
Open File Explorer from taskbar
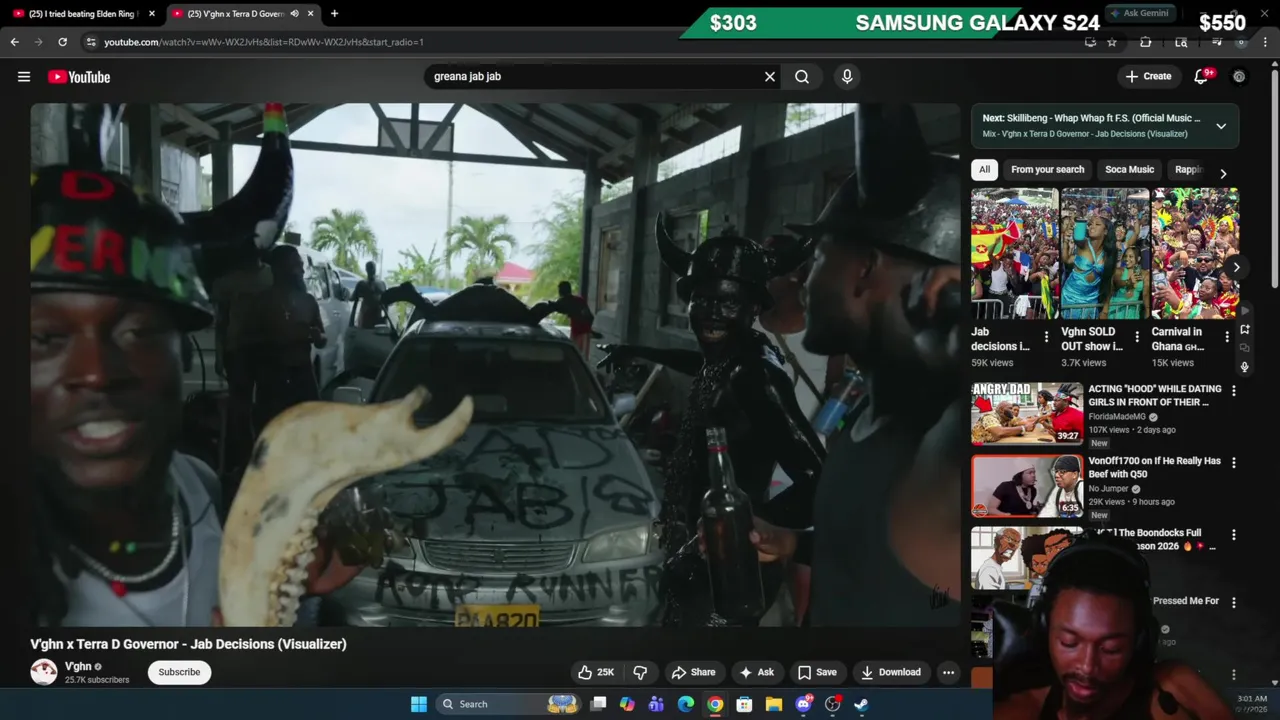(x=774, y=704)
